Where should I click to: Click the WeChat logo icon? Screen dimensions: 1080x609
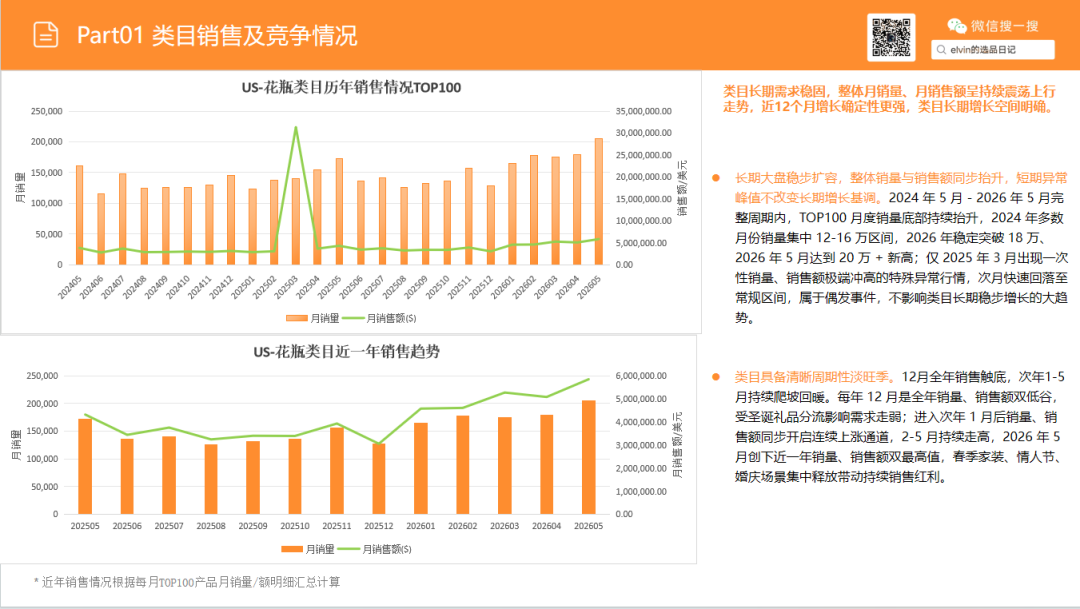[957, 26]
